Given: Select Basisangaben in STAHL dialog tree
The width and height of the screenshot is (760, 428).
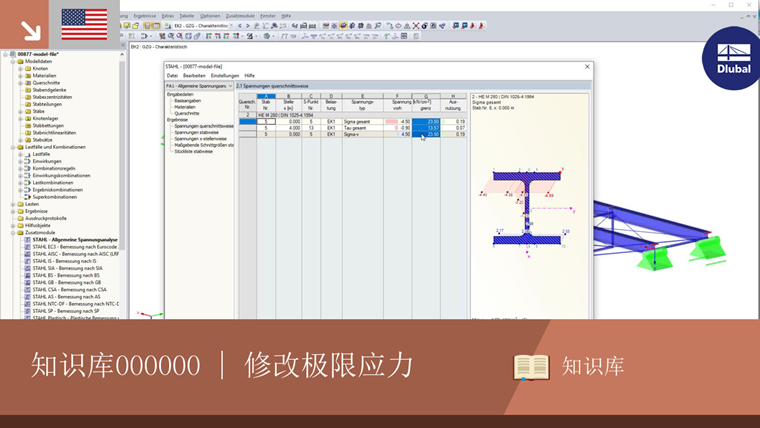Looking at the screenshot, I should point(188,101).
